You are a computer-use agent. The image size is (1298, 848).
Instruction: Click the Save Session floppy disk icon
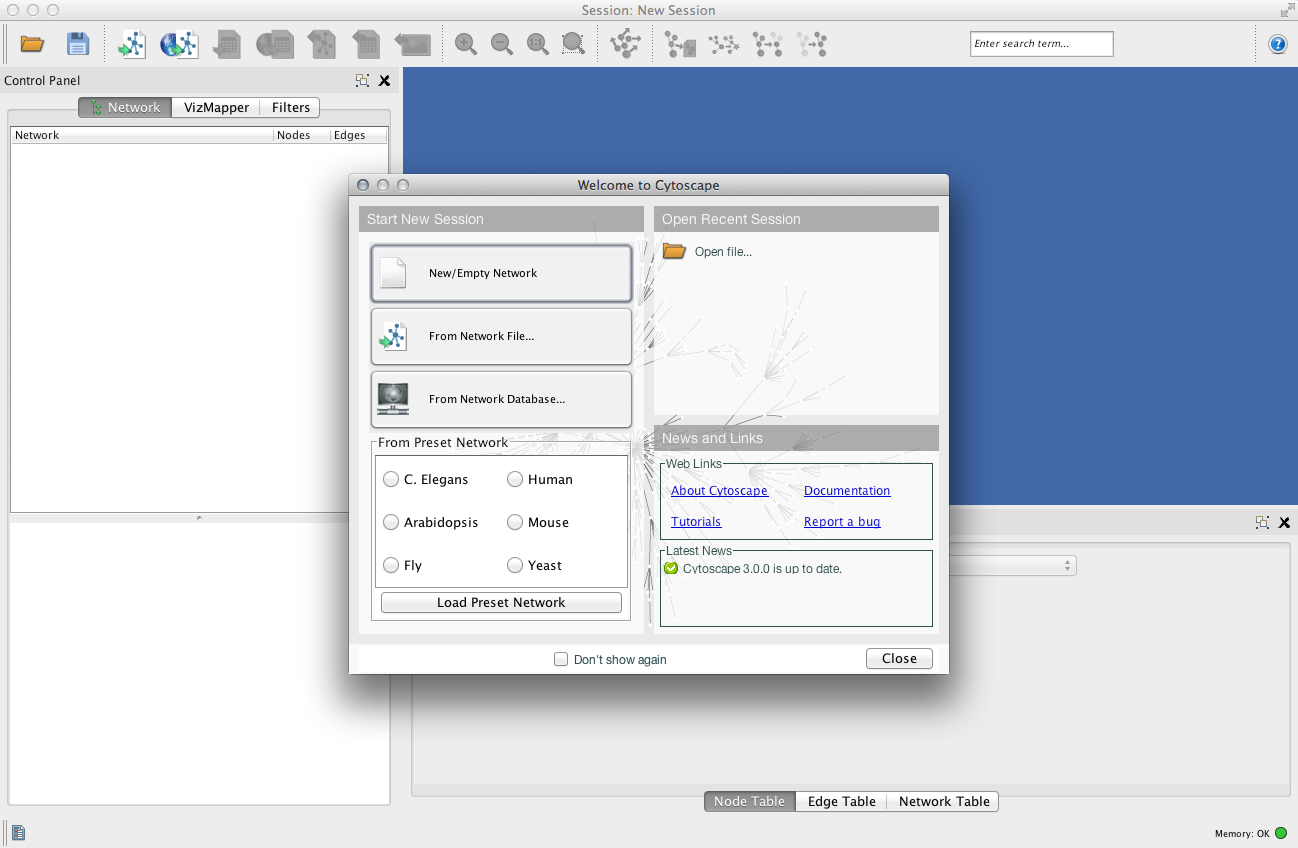click(78, 44)
